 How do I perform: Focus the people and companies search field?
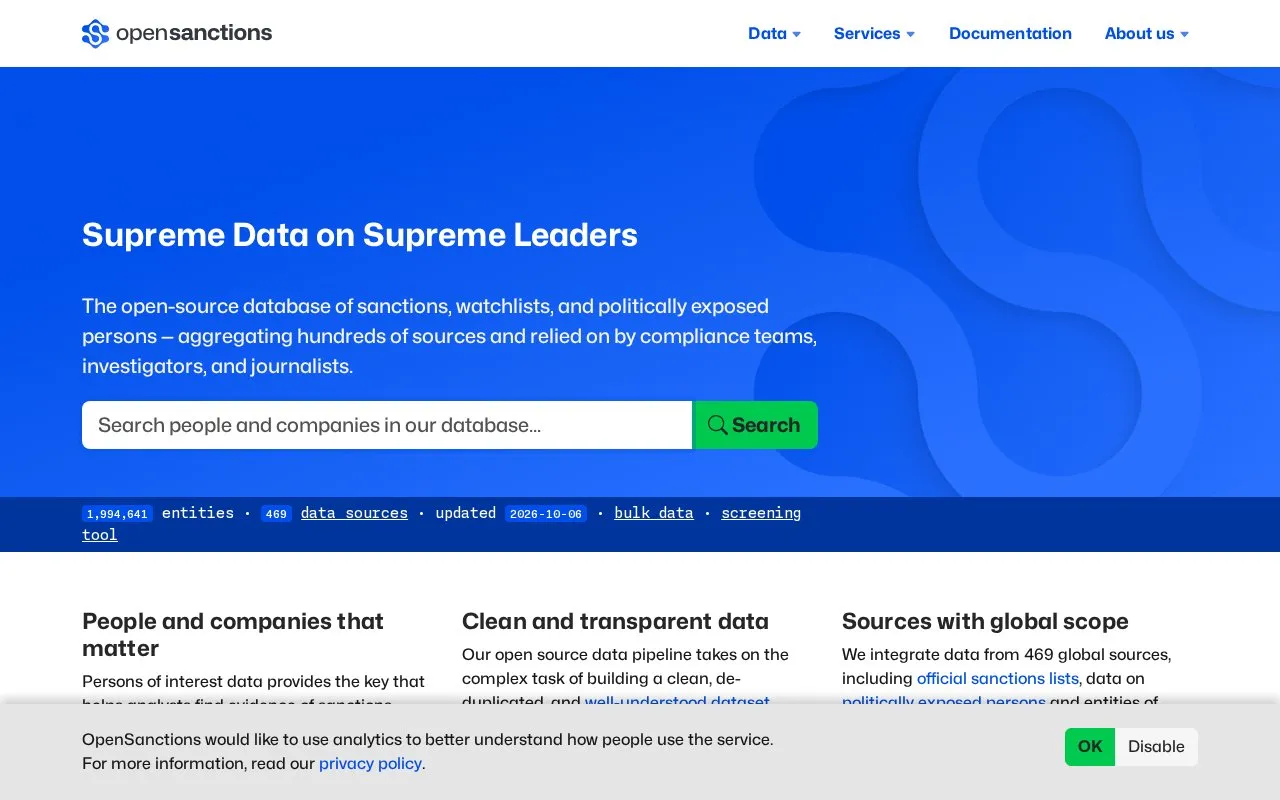[x=387, y=425]
